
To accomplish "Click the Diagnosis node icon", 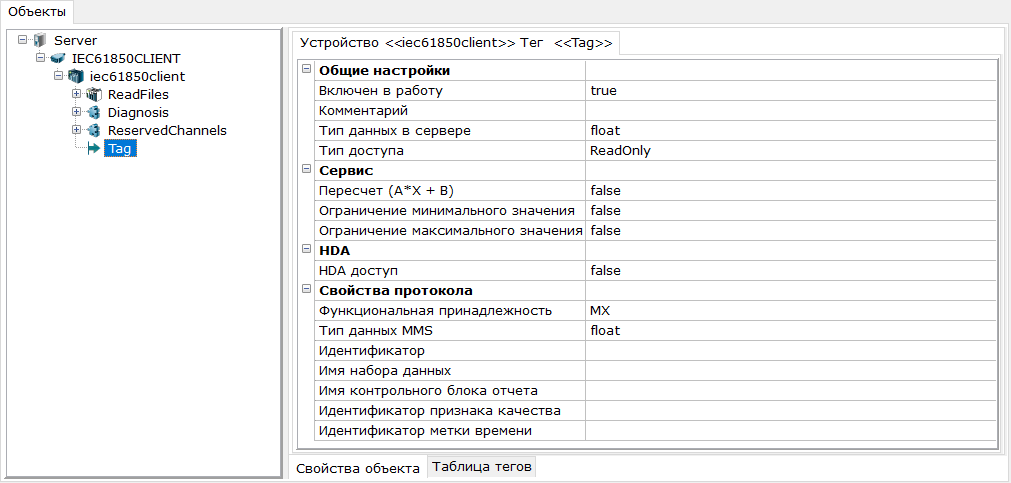I will pos(94,113).
